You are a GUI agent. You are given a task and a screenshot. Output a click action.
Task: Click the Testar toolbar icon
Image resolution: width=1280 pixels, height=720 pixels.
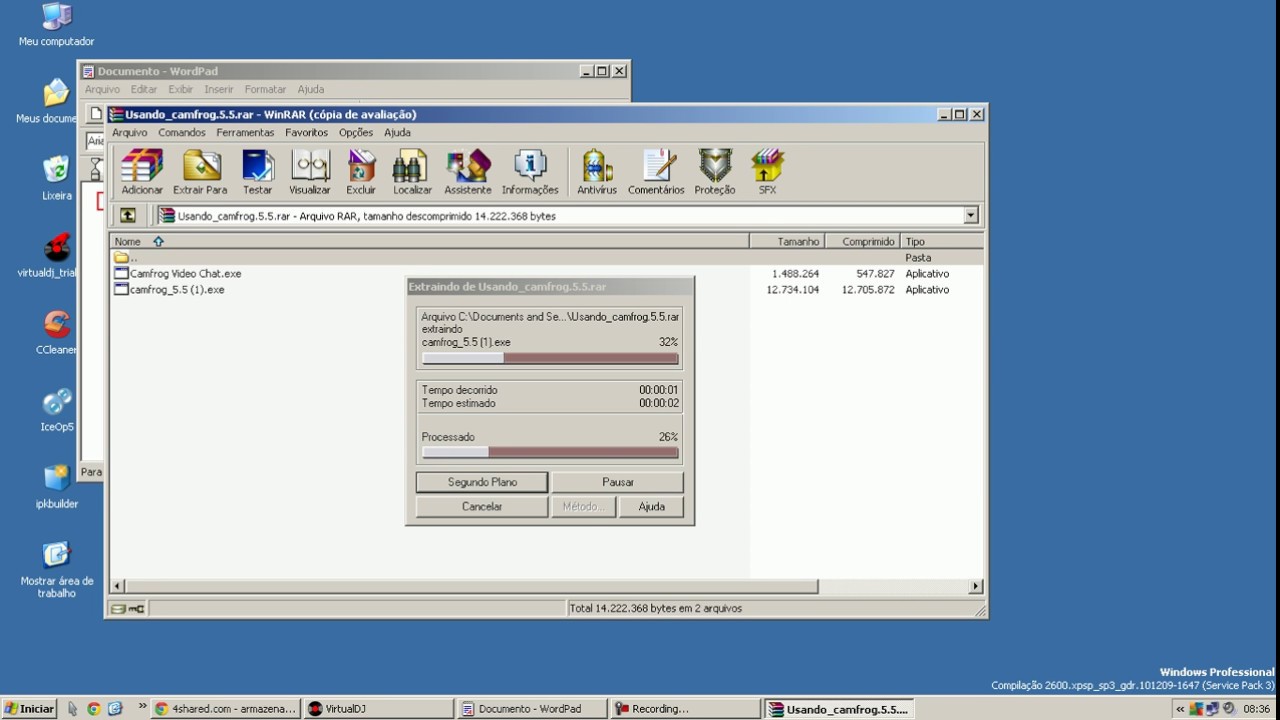(257, 172)
